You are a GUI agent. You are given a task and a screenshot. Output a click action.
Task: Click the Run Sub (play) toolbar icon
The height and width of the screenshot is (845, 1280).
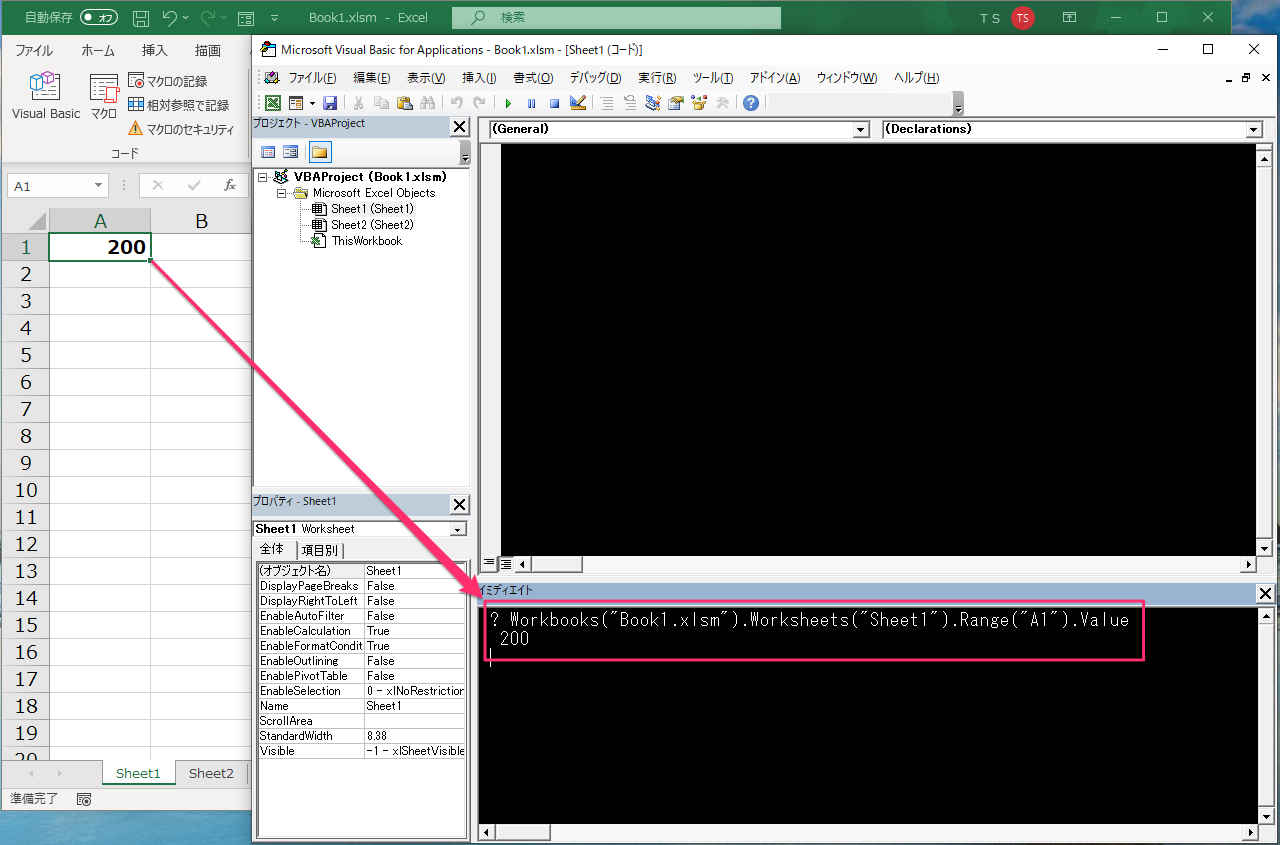[508, 103]
